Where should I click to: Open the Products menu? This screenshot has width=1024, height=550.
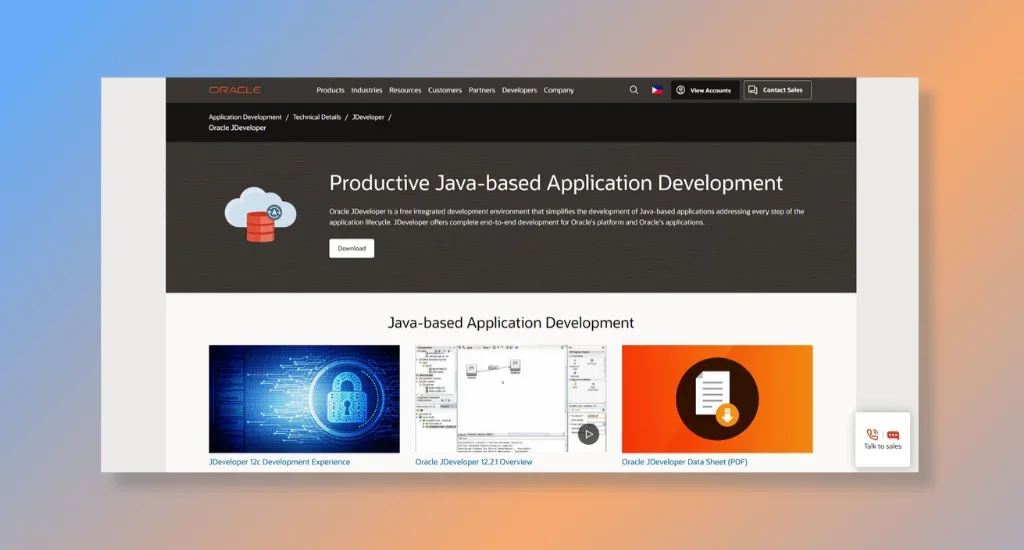point(330,90)
